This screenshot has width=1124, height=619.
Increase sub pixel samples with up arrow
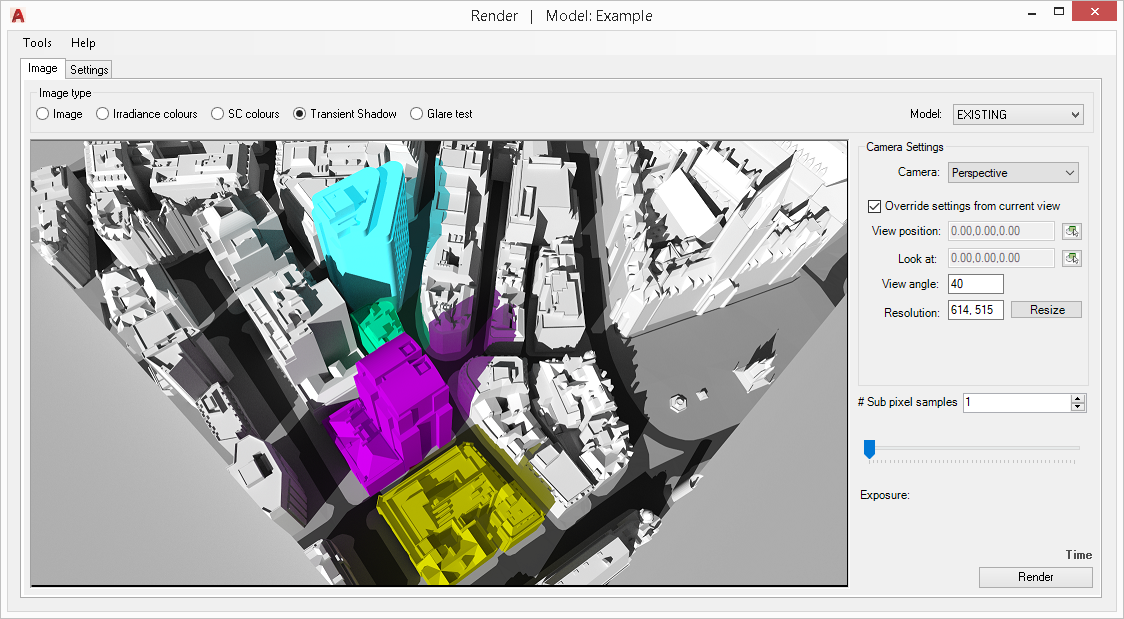[1077, 398]
